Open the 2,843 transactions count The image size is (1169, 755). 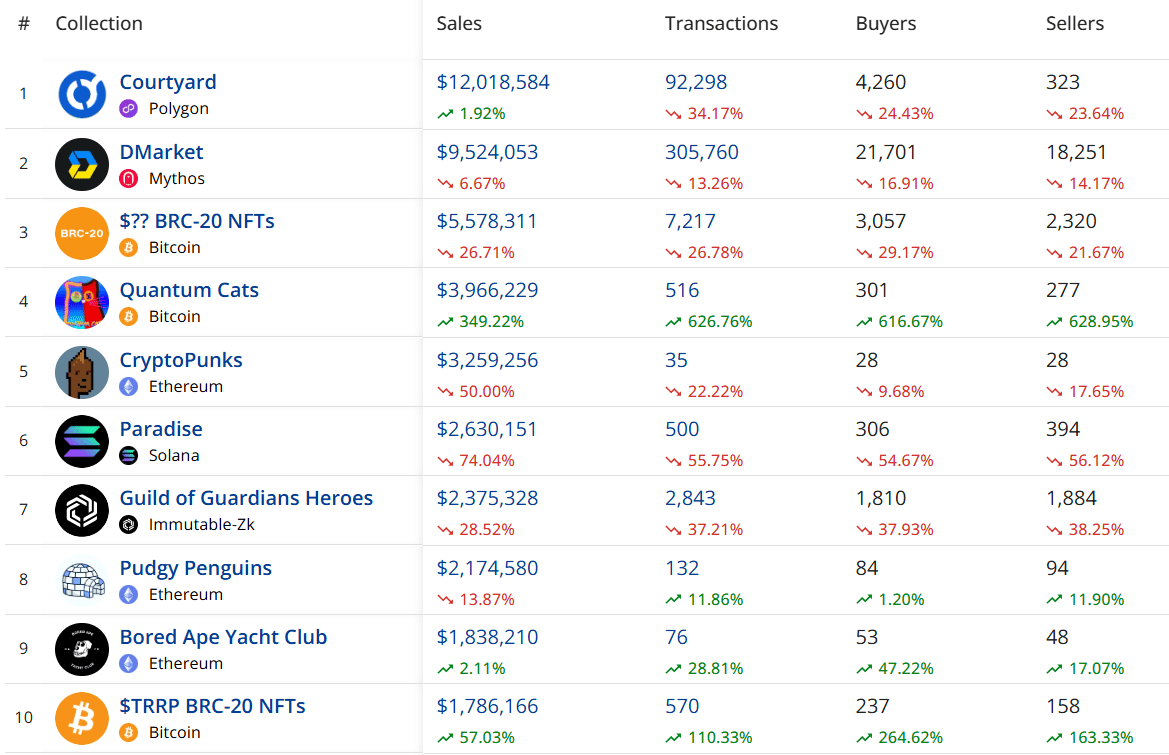click(x=690, y=498)
